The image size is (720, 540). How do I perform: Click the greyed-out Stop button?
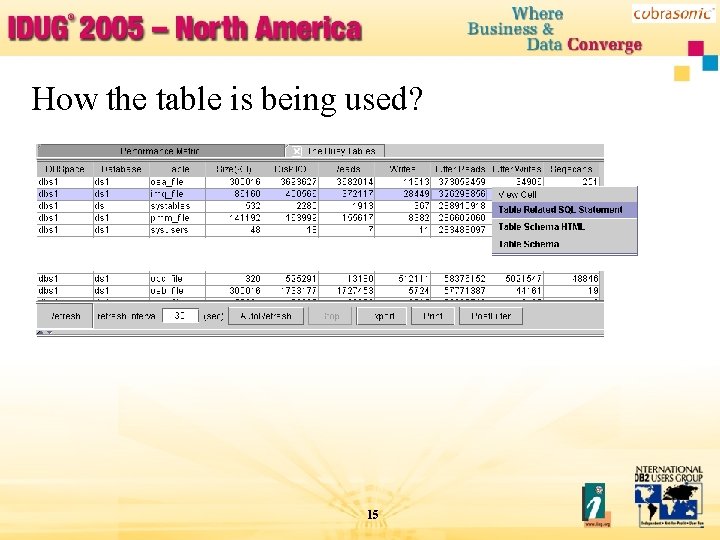click(x=330, y=316)
